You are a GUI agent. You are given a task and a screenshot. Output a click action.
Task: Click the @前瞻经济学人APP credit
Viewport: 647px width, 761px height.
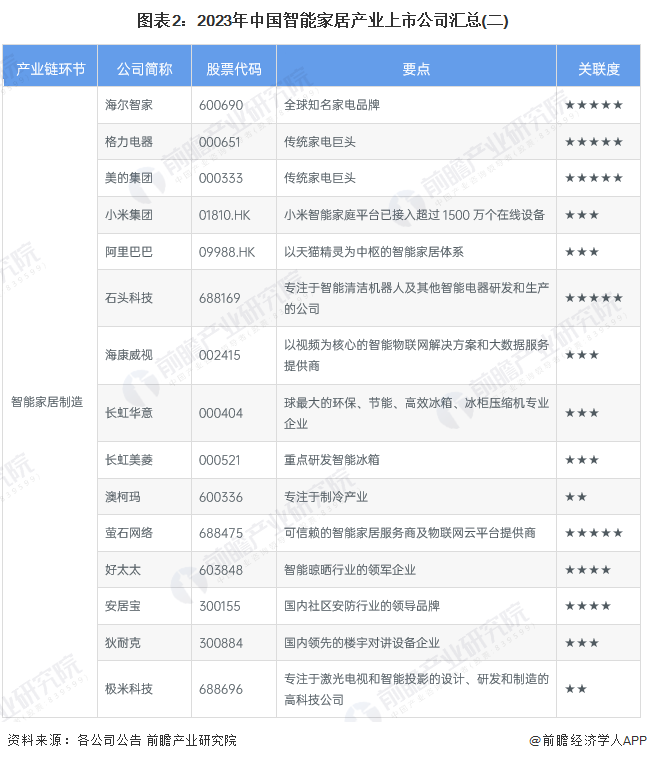[x=587, y=741]
